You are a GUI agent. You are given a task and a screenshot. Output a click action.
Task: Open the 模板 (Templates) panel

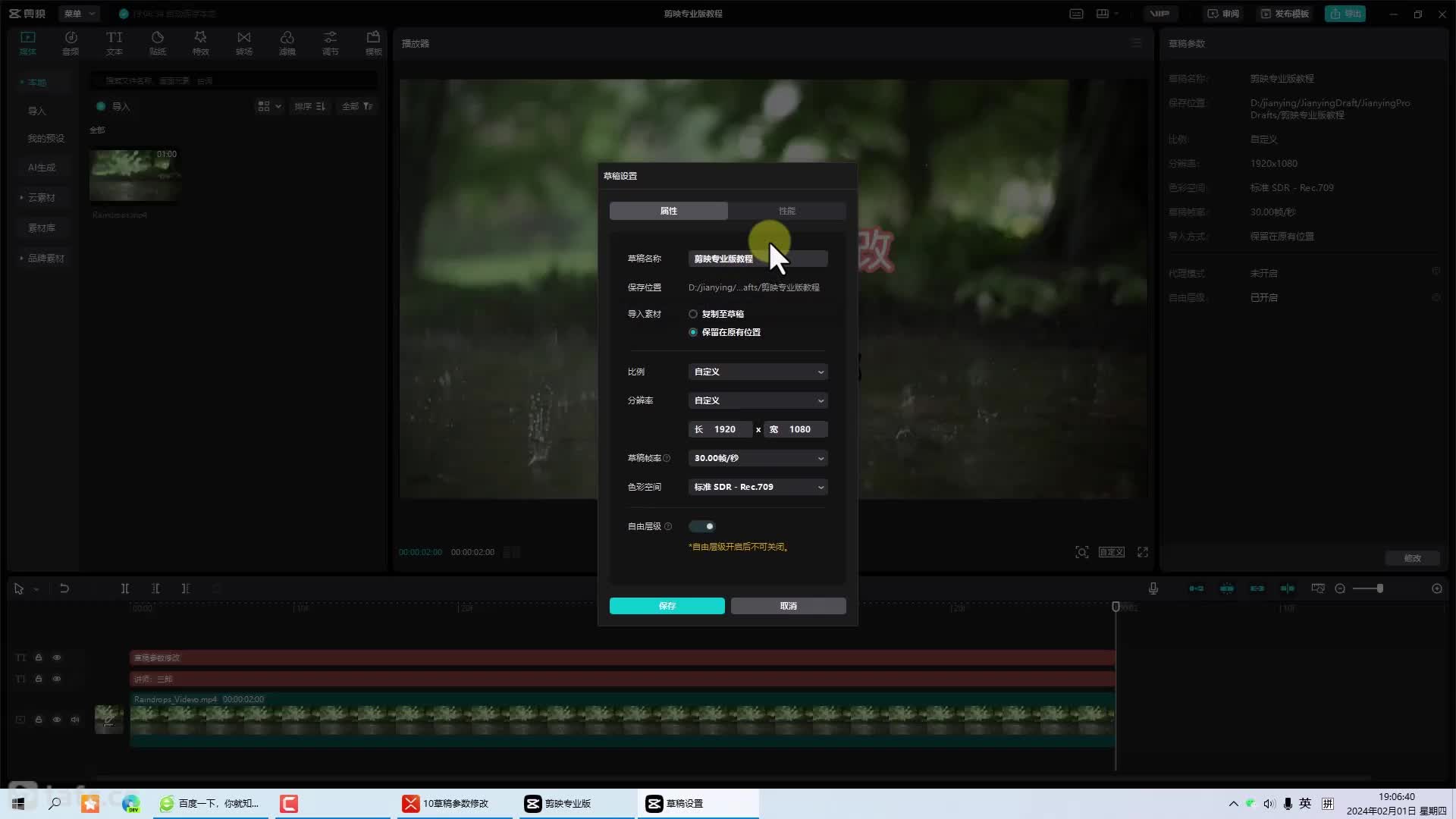point(373,43)
